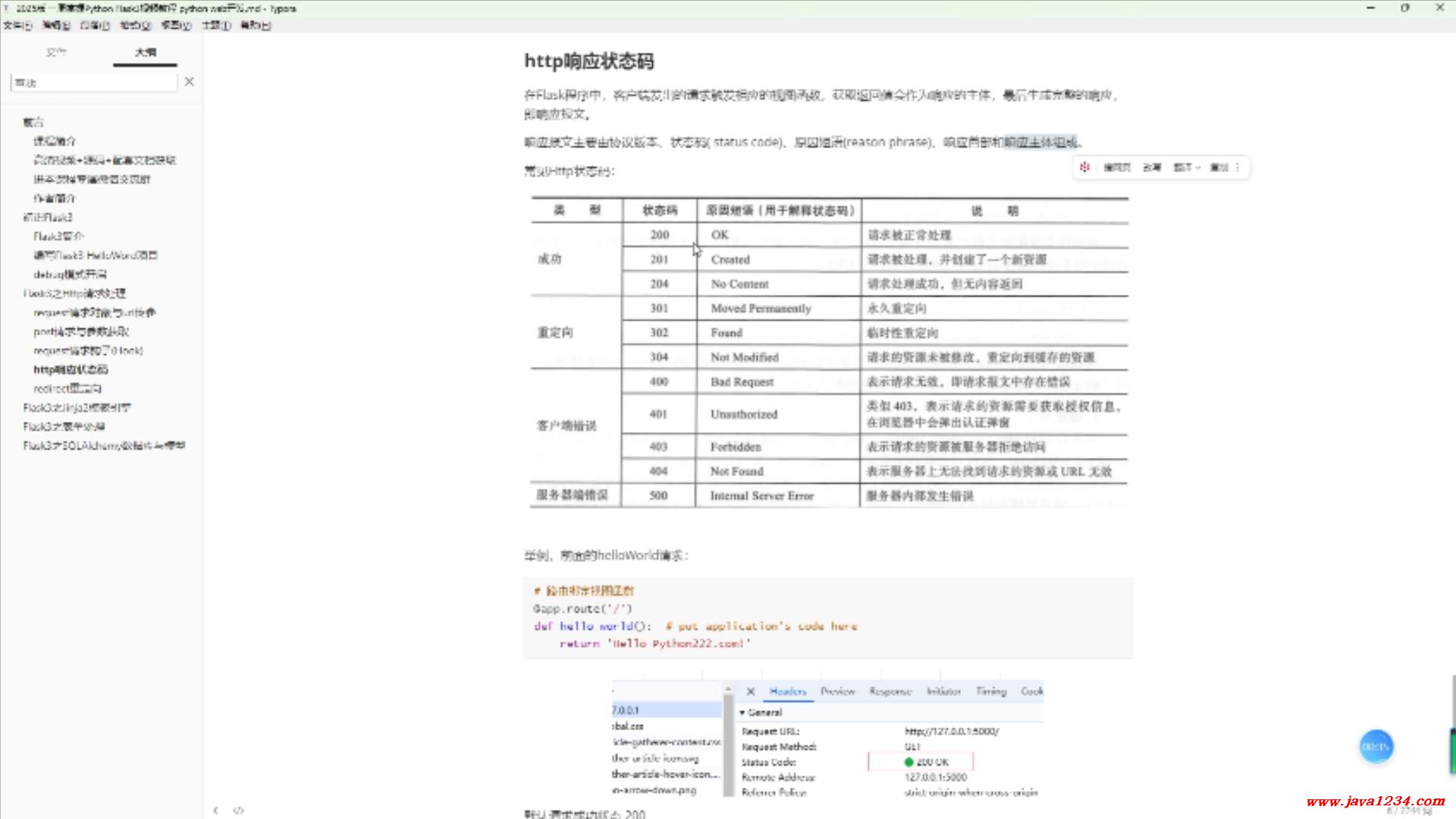Jump to 前言 in the outline
This screenshot has width=1456, height=819.
point(33,122)
